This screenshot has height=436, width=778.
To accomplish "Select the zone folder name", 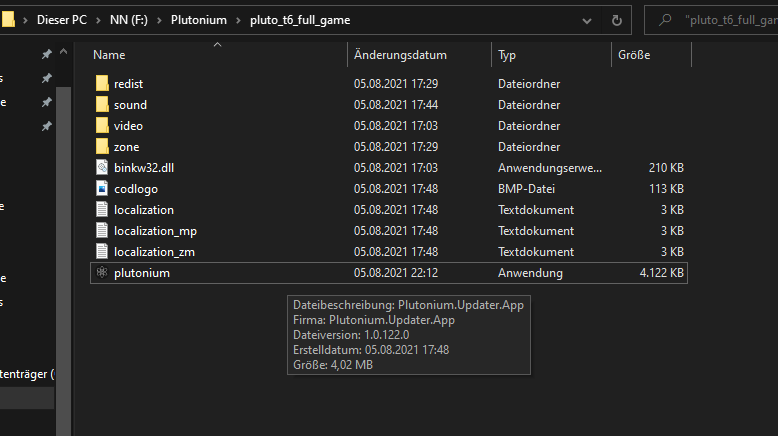I will click(x=127, y=147).
